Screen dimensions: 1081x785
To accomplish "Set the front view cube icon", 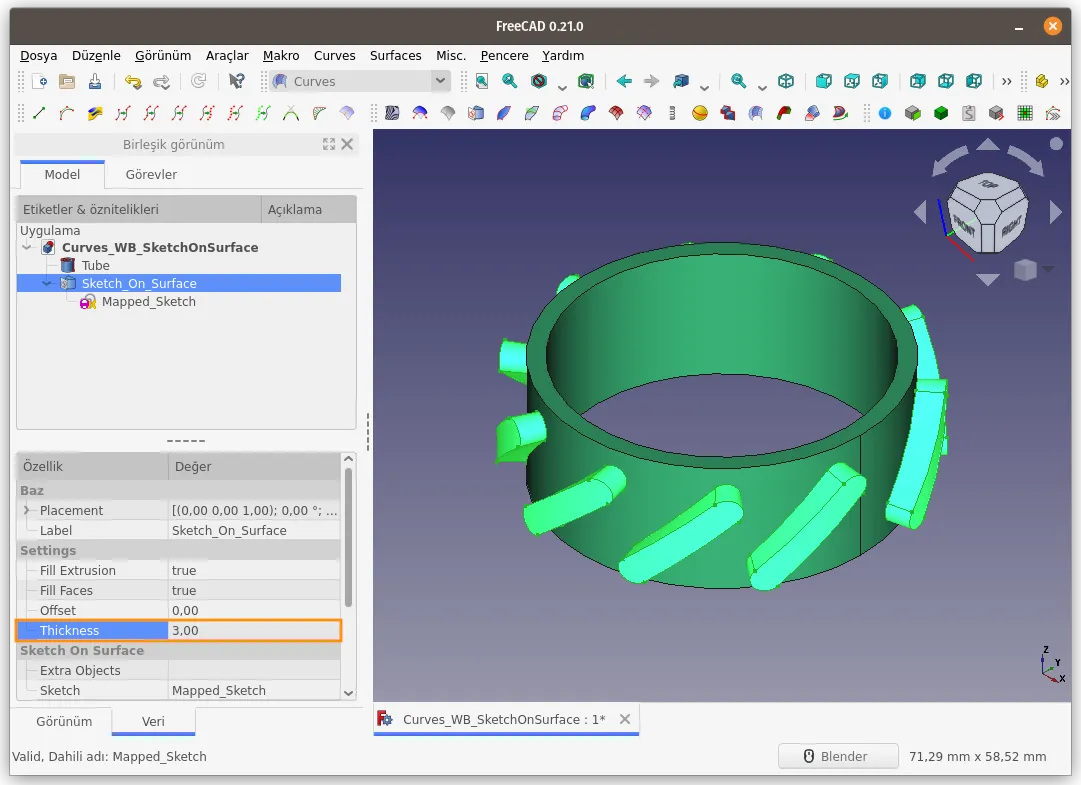I will pyautogui.click(x=824, y=81).
